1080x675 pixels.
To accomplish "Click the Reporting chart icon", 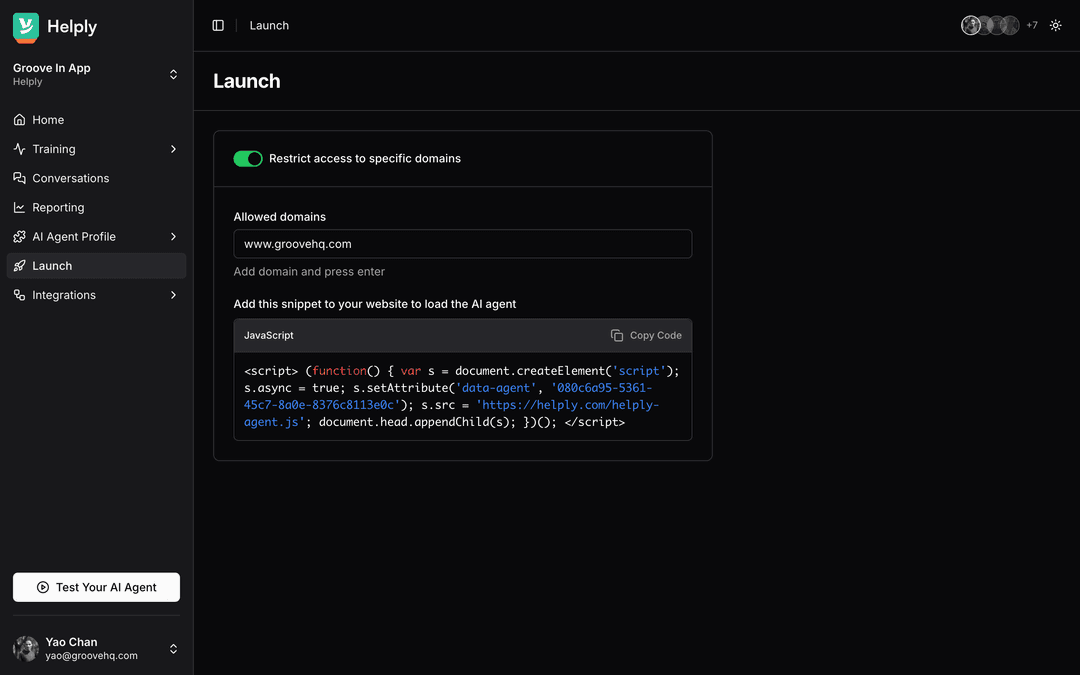I will click(x=19, y=207).
